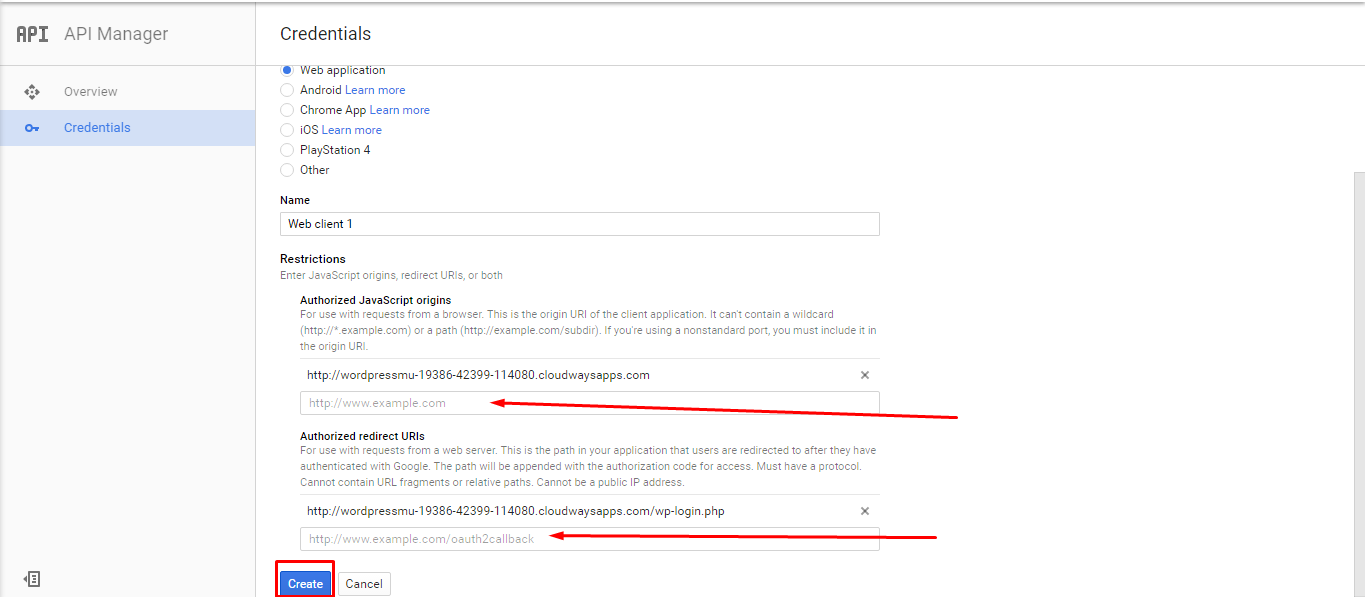This screenshot has height=597, width=1365.
Task: Open the Credentials menu item
Action: coord(128,128)
